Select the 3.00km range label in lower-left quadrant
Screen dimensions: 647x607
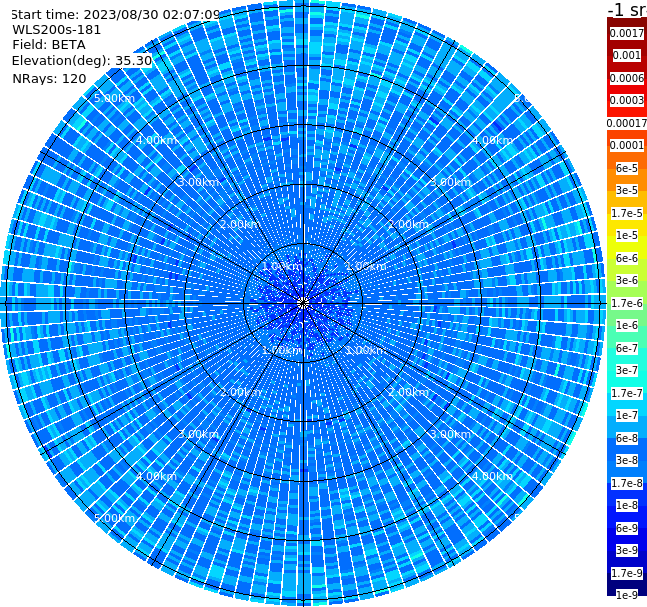(x=198, y=434)
